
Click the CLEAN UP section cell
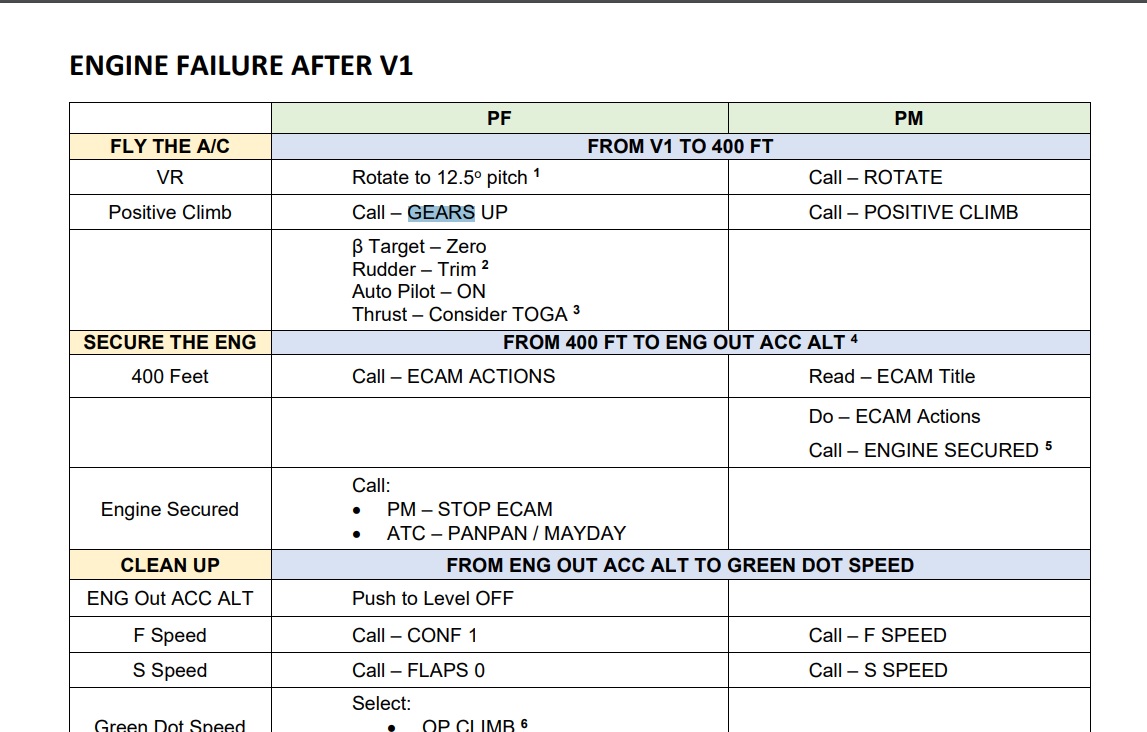coord(170,565)
